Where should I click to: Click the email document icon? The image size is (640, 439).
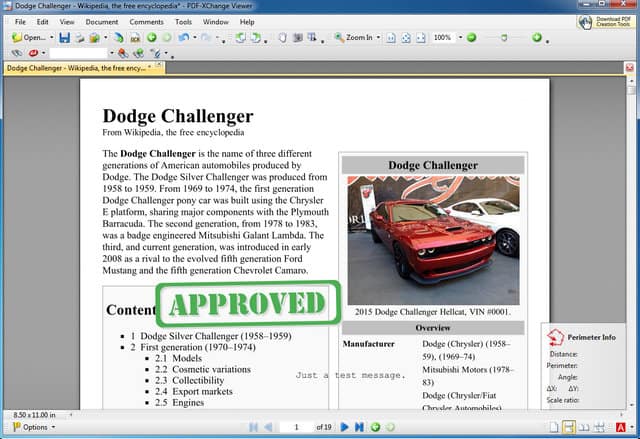(x=94, y=38)
